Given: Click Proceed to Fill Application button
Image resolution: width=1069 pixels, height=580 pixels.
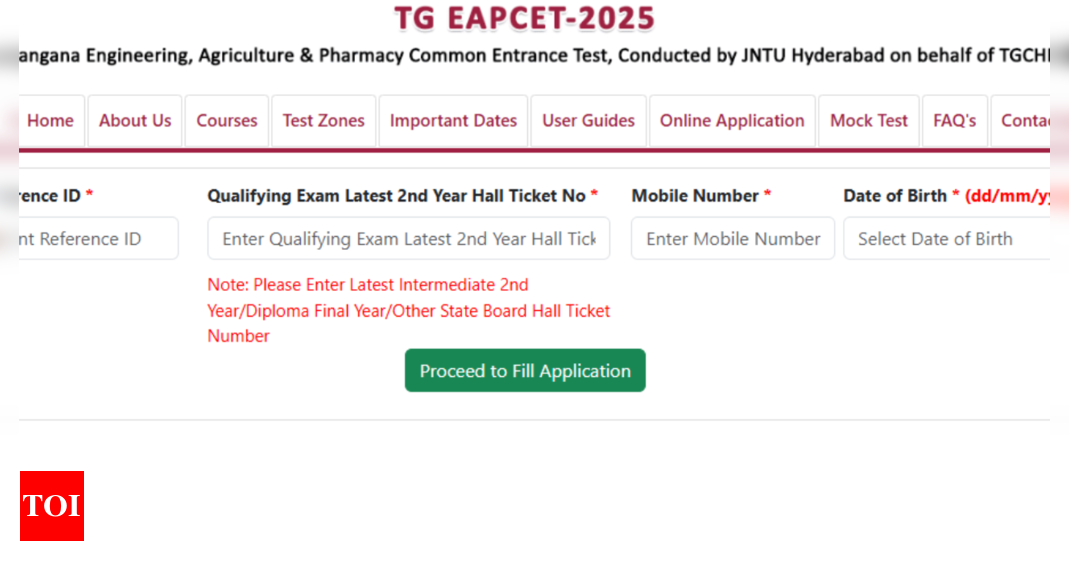Looking at the screenshot, I should coord(525,371).
